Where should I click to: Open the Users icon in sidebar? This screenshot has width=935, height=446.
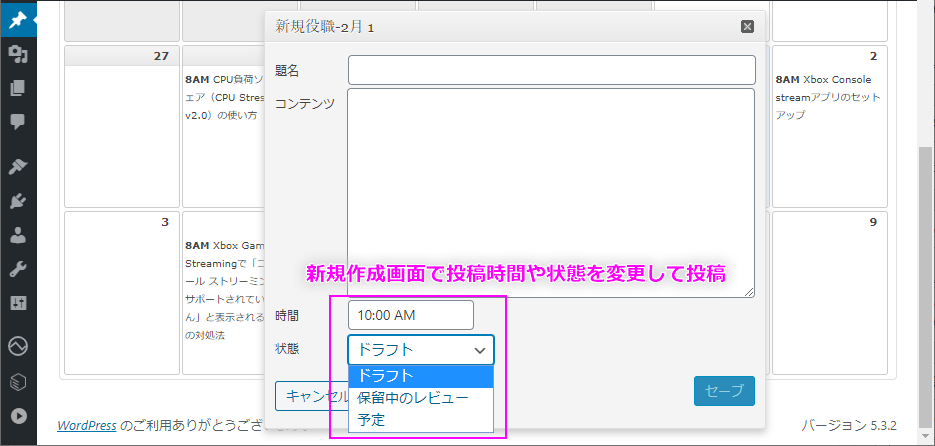tap(18, 236)
